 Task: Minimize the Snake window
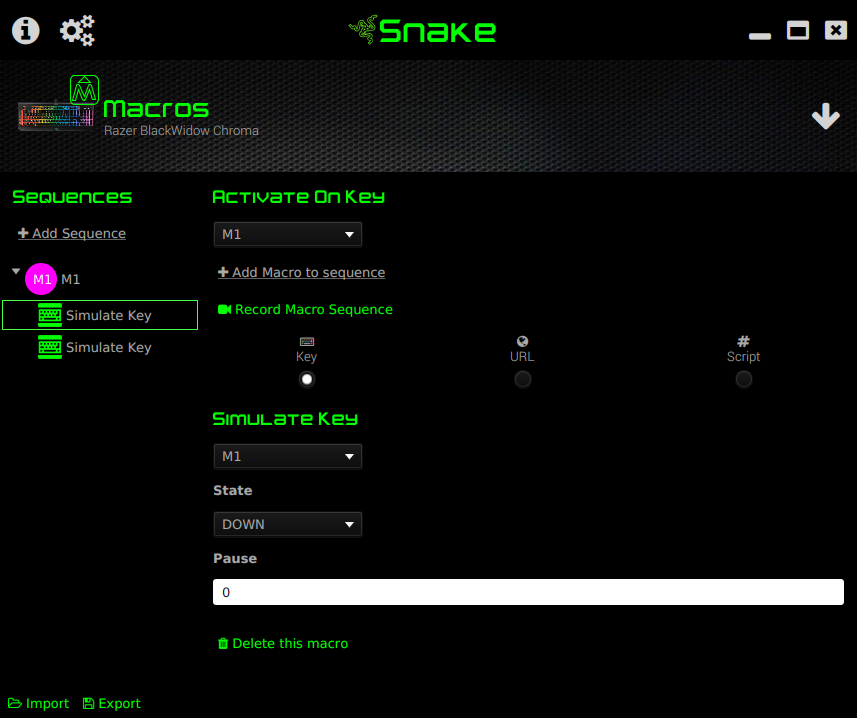tap(760, 36)
